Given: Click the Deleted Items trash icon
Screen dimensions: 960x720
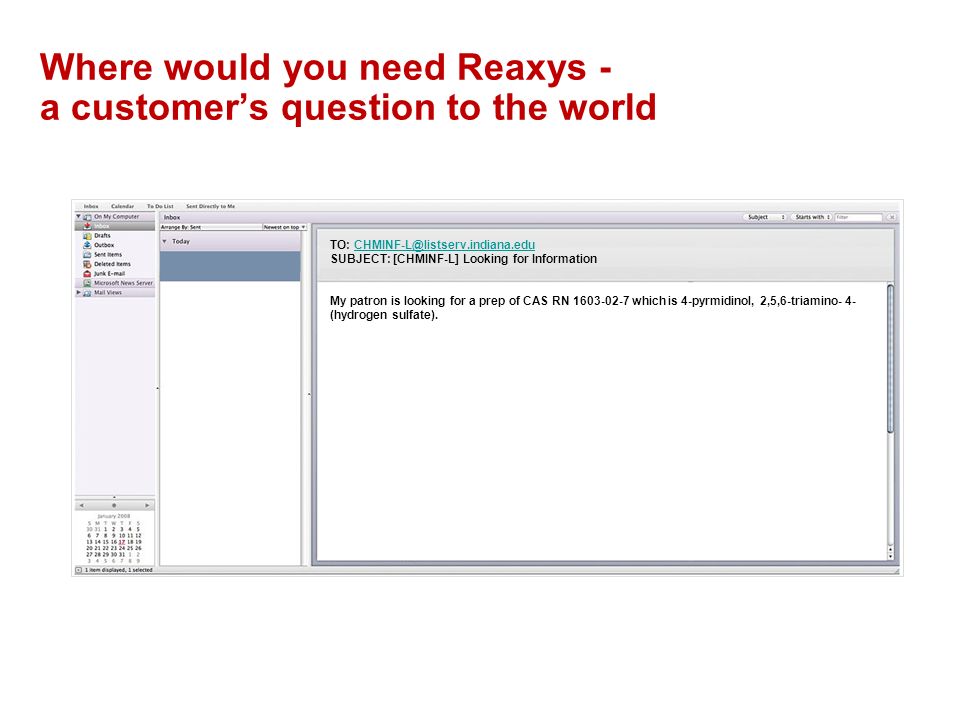Looking at the screenshot, I should tap(87, 264).
